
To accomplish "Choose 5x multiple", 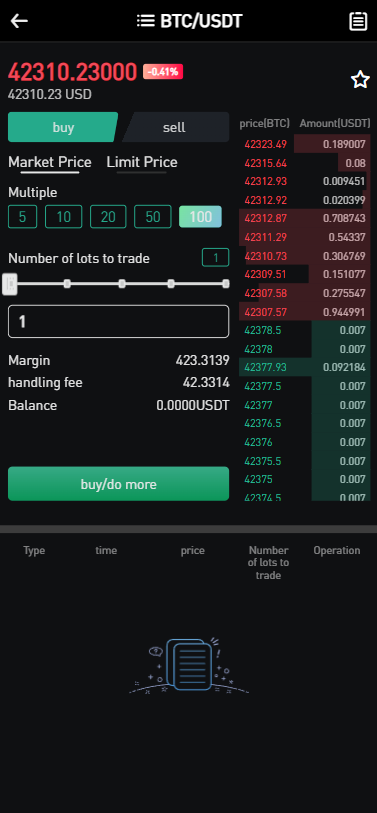I will (22, 217).
